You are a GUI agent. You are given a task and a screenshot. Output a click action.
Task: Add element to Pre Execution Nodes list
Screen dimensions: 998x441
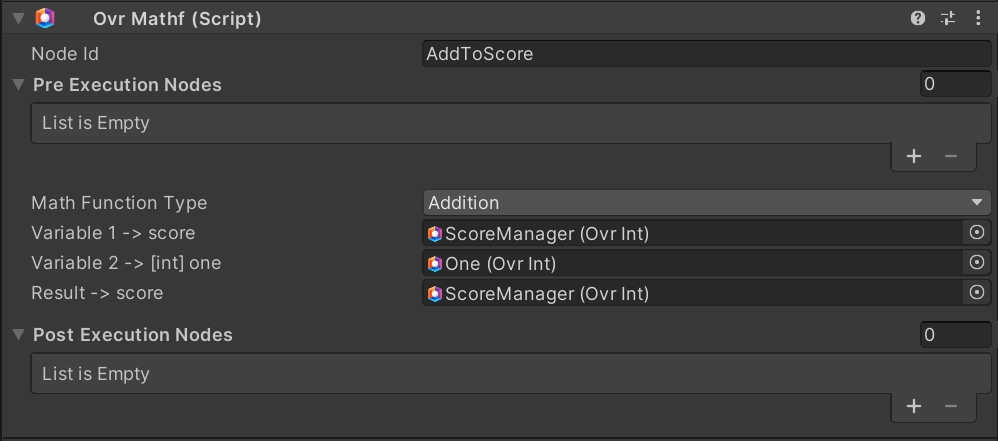[913, 156]
